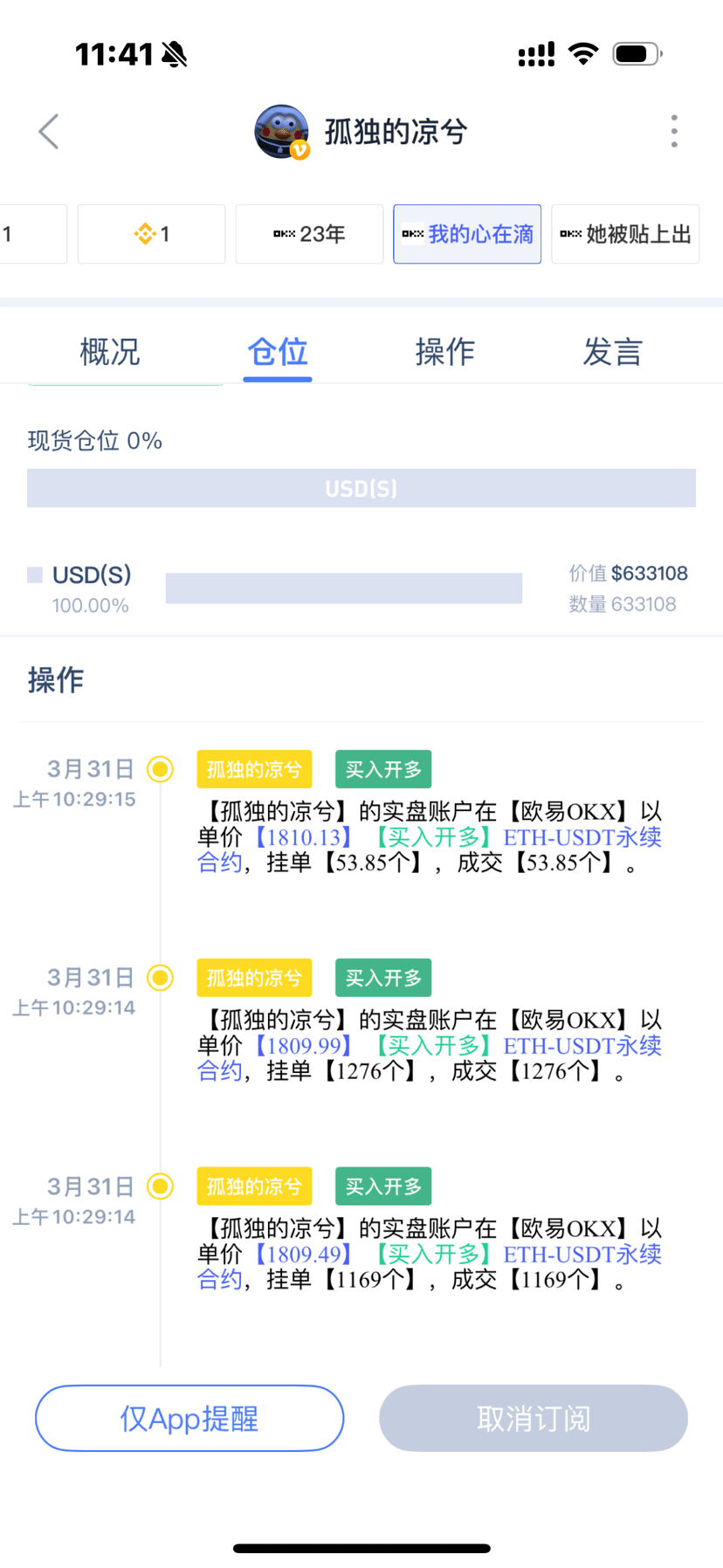Select the OKX account chip 我的心在滴
The image size is (723, 1568).
point(467,234)
